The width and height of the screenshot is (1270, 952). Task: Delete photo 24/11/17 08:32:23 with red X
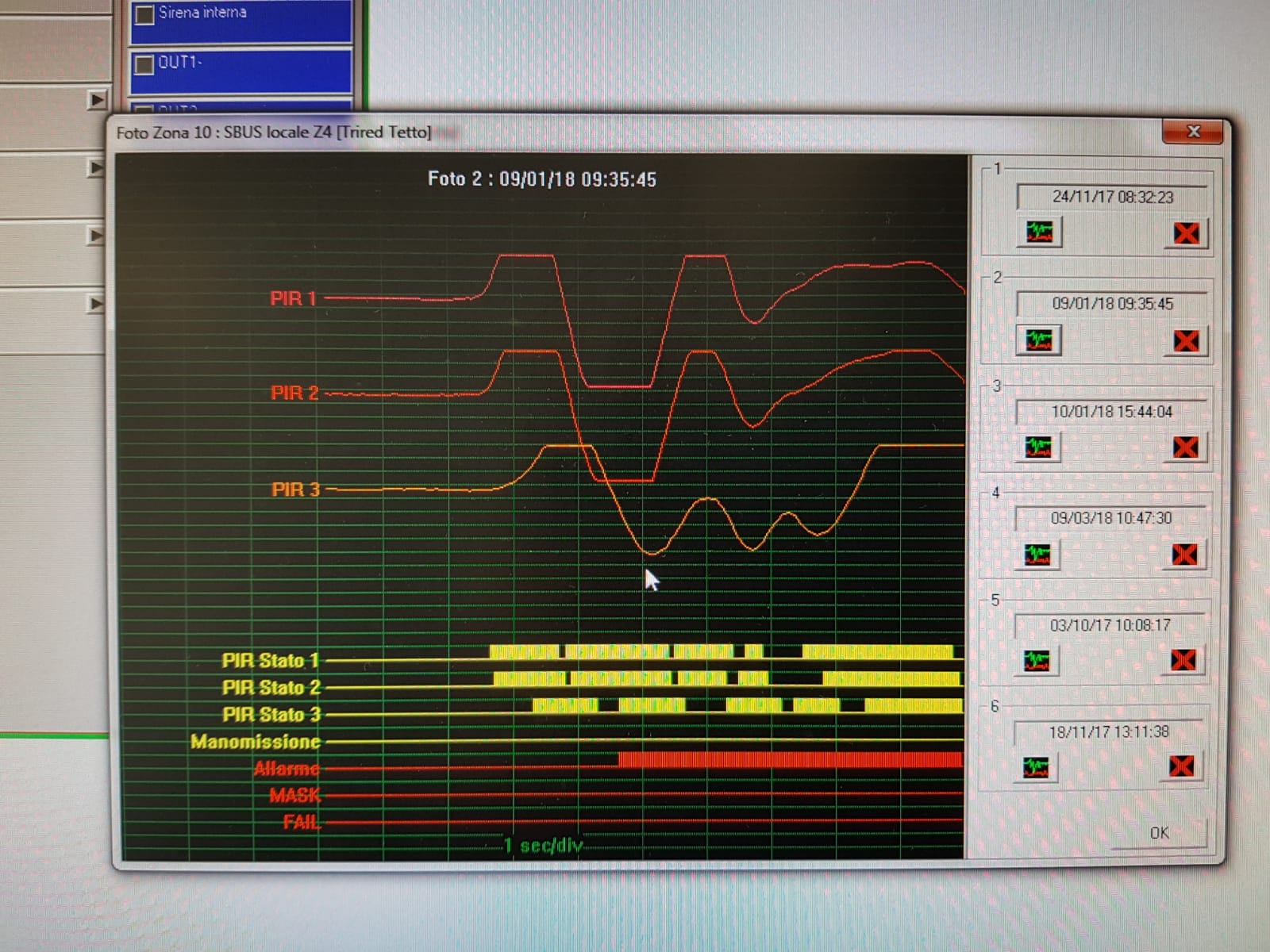click(x=1186, y=233)
